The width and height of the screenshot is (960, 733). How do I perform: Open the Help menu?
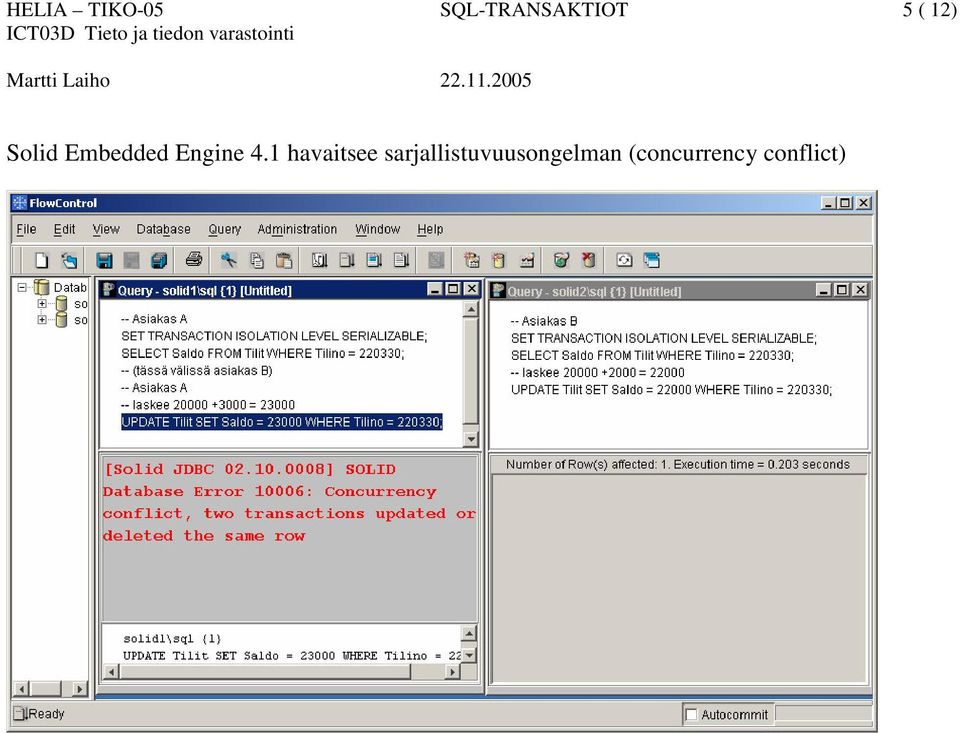[430, 229]
